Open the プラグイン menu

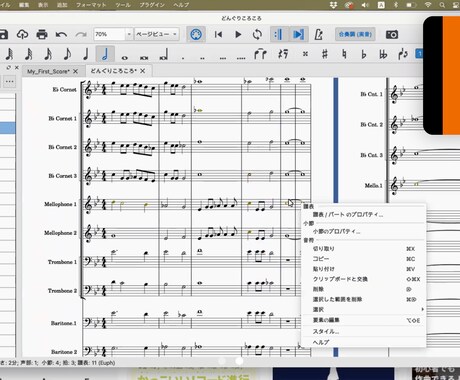152,5
